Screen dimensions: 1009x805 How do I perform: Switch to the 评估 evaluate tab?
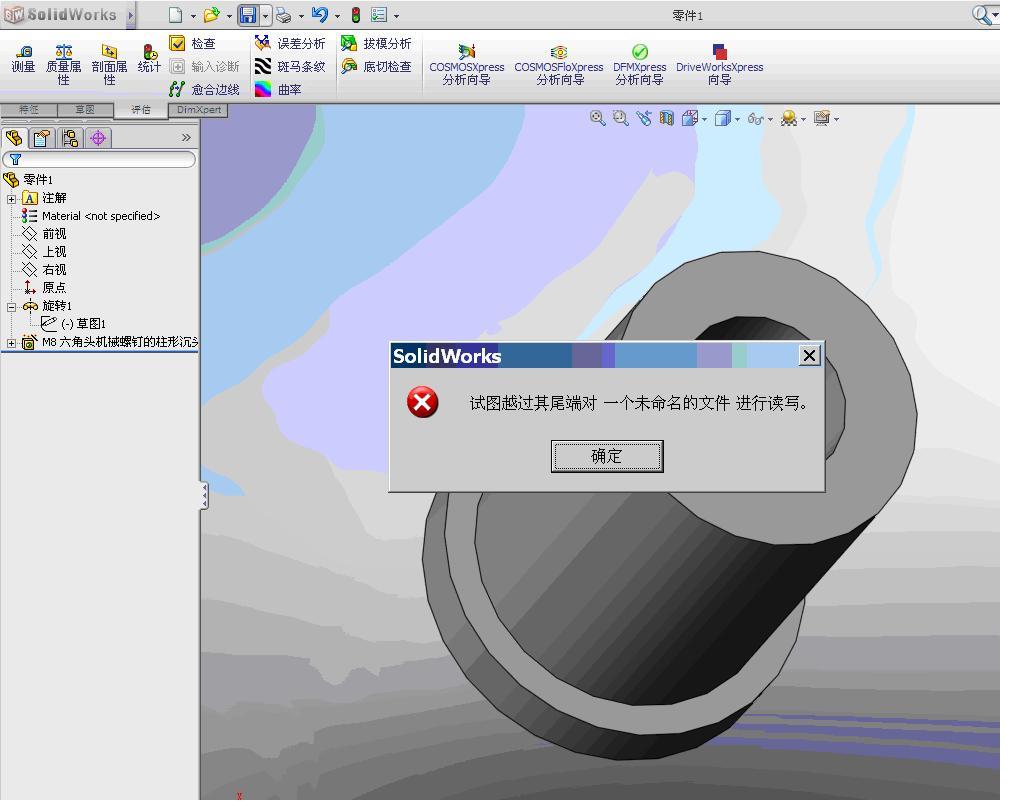click(141, 110)
